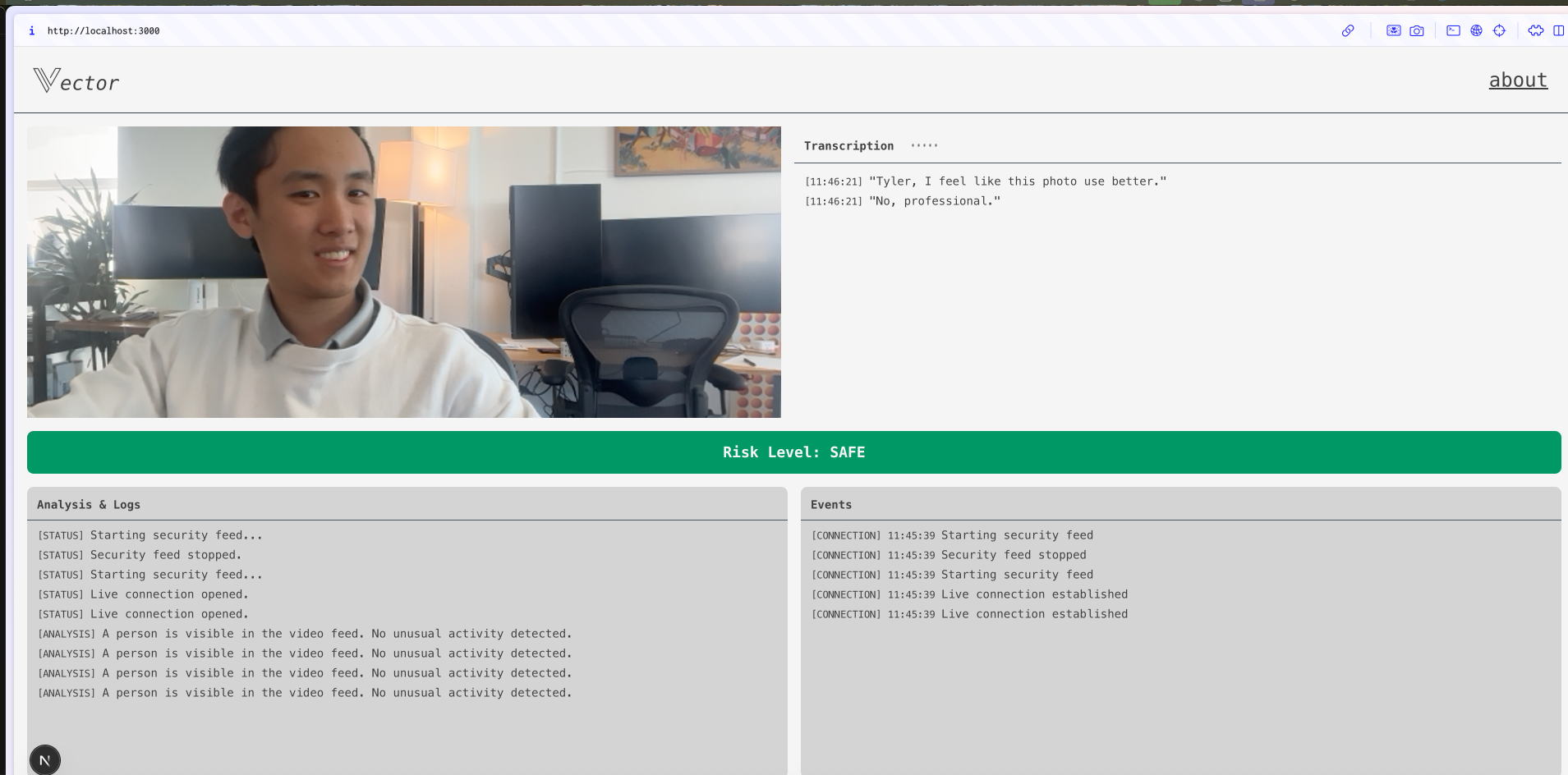Click the Vector logo

click(x=76, y=80)
